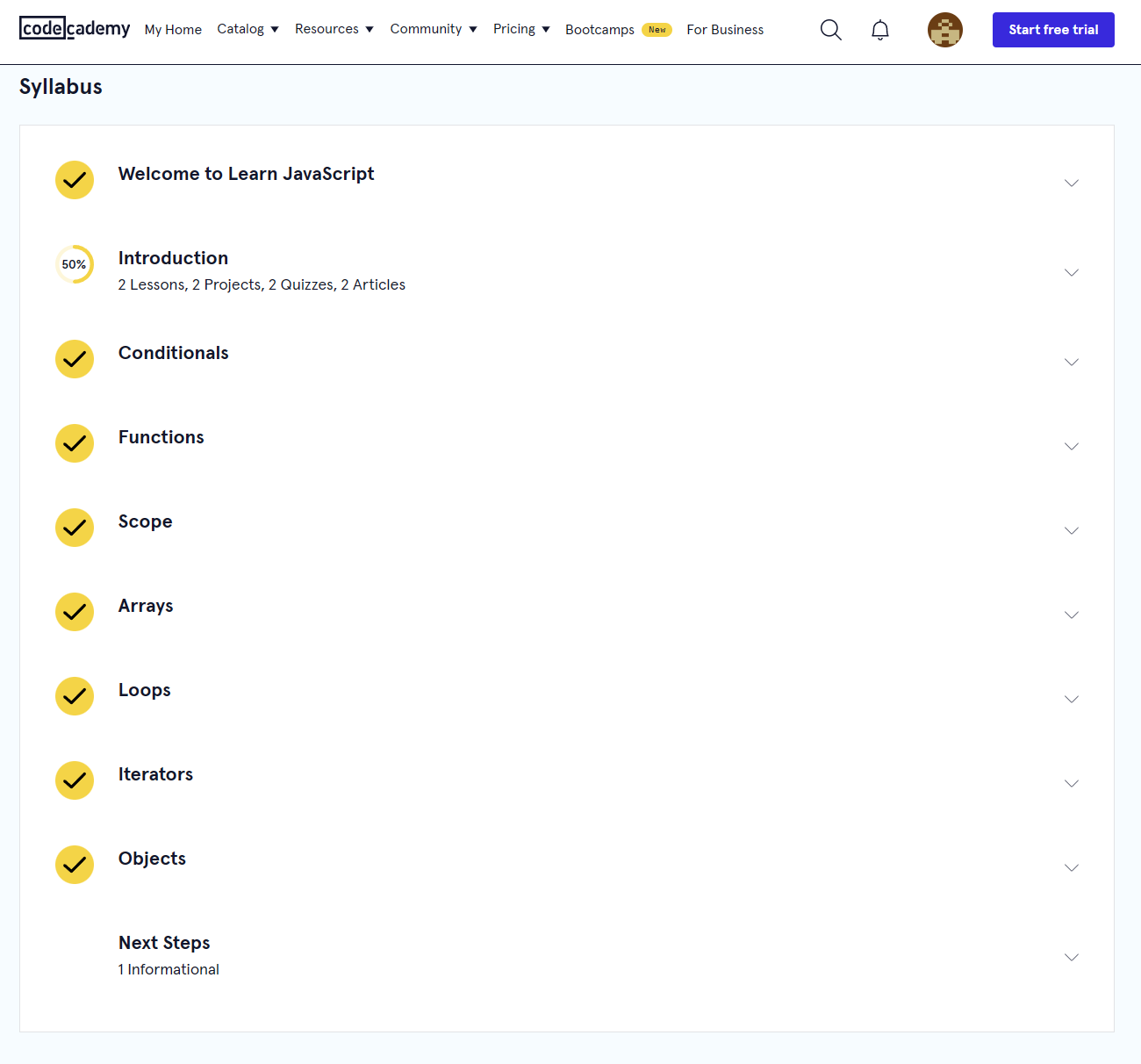Expand the Introduction section chevron
Viewport: 1141px width, 1064px height.
pyautogui.click(x=1072, y=272)
